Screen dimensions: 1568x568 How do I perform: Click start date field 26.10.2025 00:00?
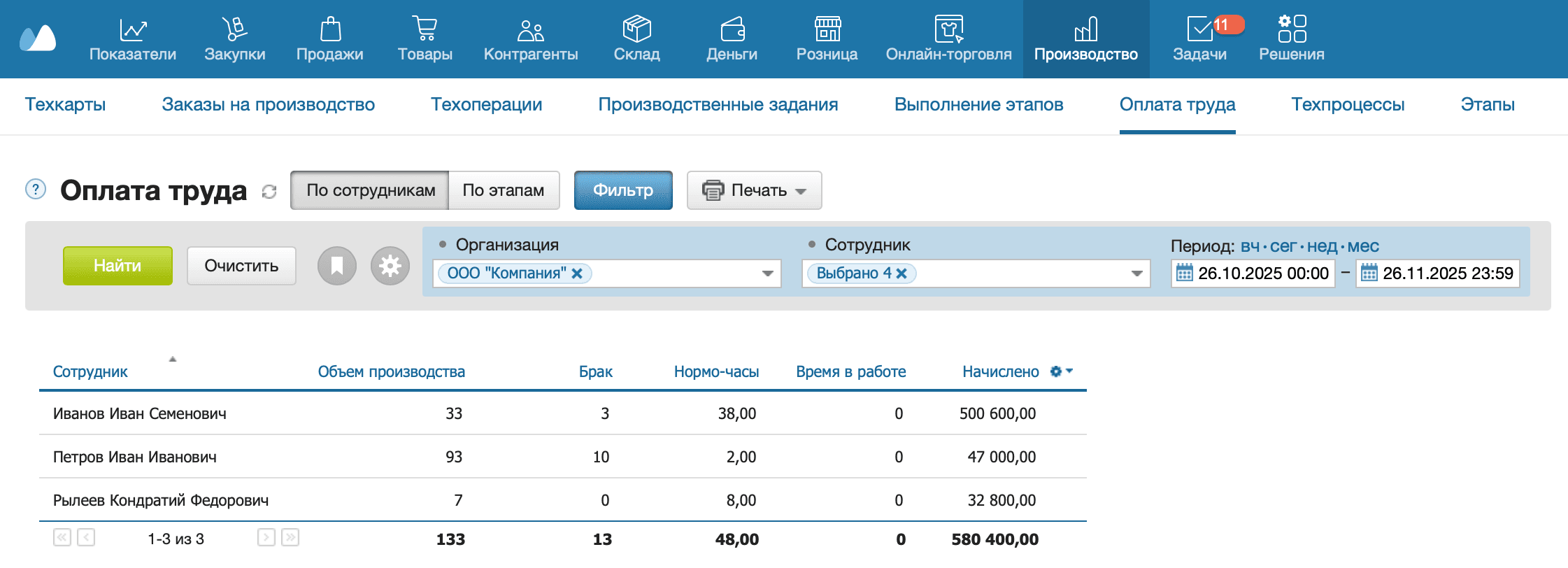[1253, 274]
